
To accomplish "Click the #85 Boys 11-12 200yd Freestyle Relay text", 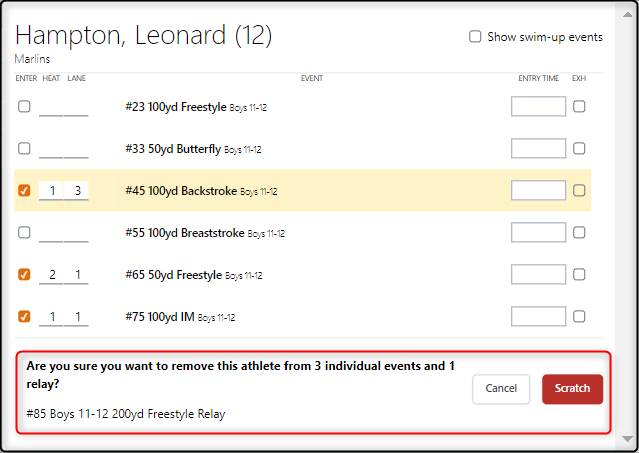I will (x=126, y=414).
